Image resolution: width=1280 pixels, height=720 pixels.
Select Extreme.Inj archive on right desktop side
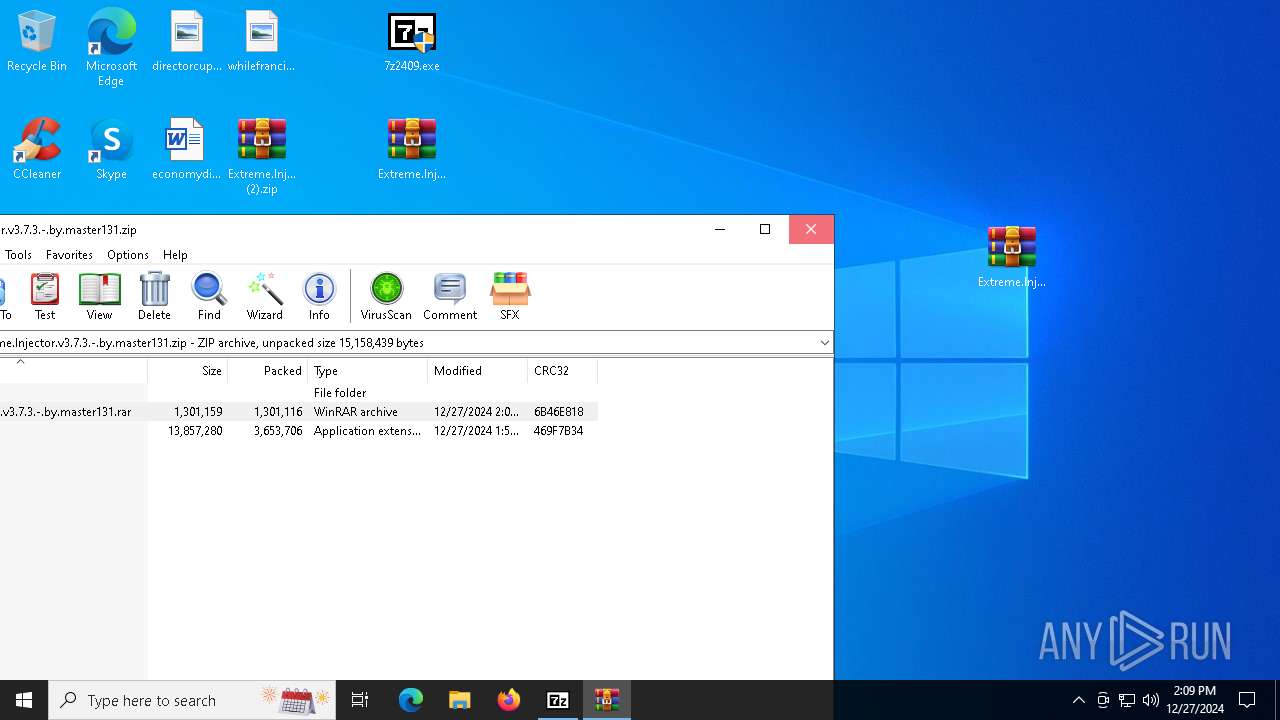tap(1012, 257)
